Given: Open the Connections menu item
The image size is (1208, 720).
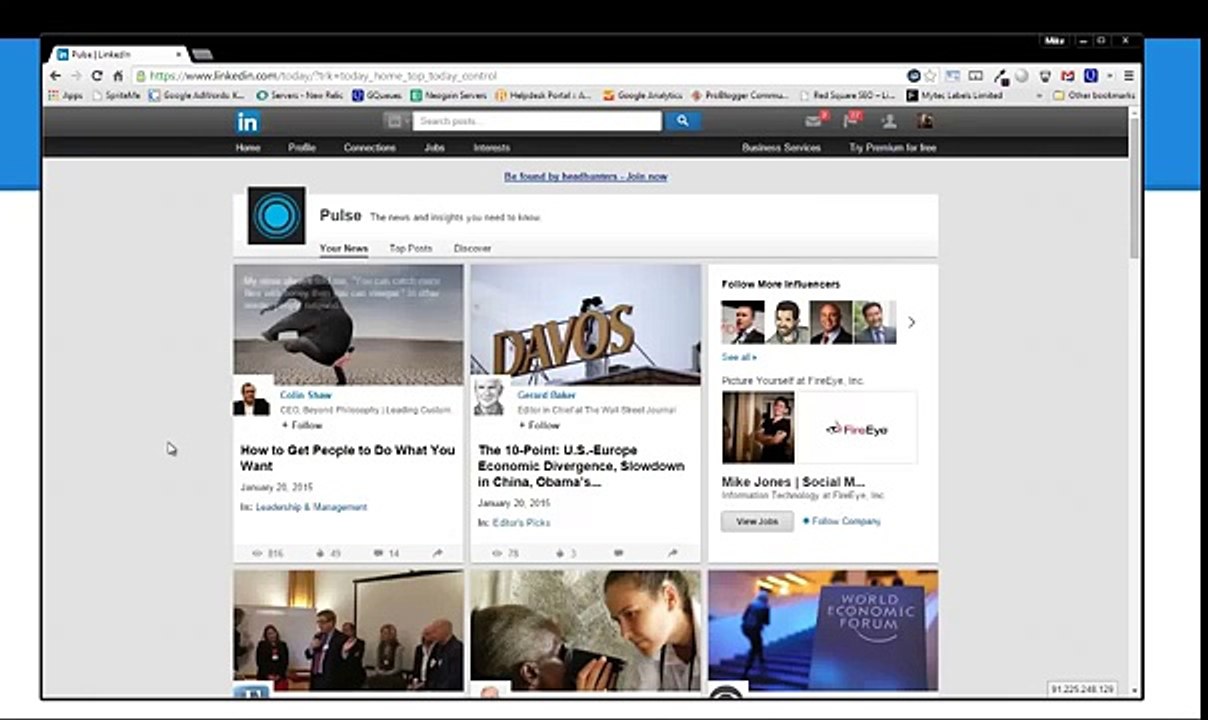Looking at the screenshot, I should point(369,147).
